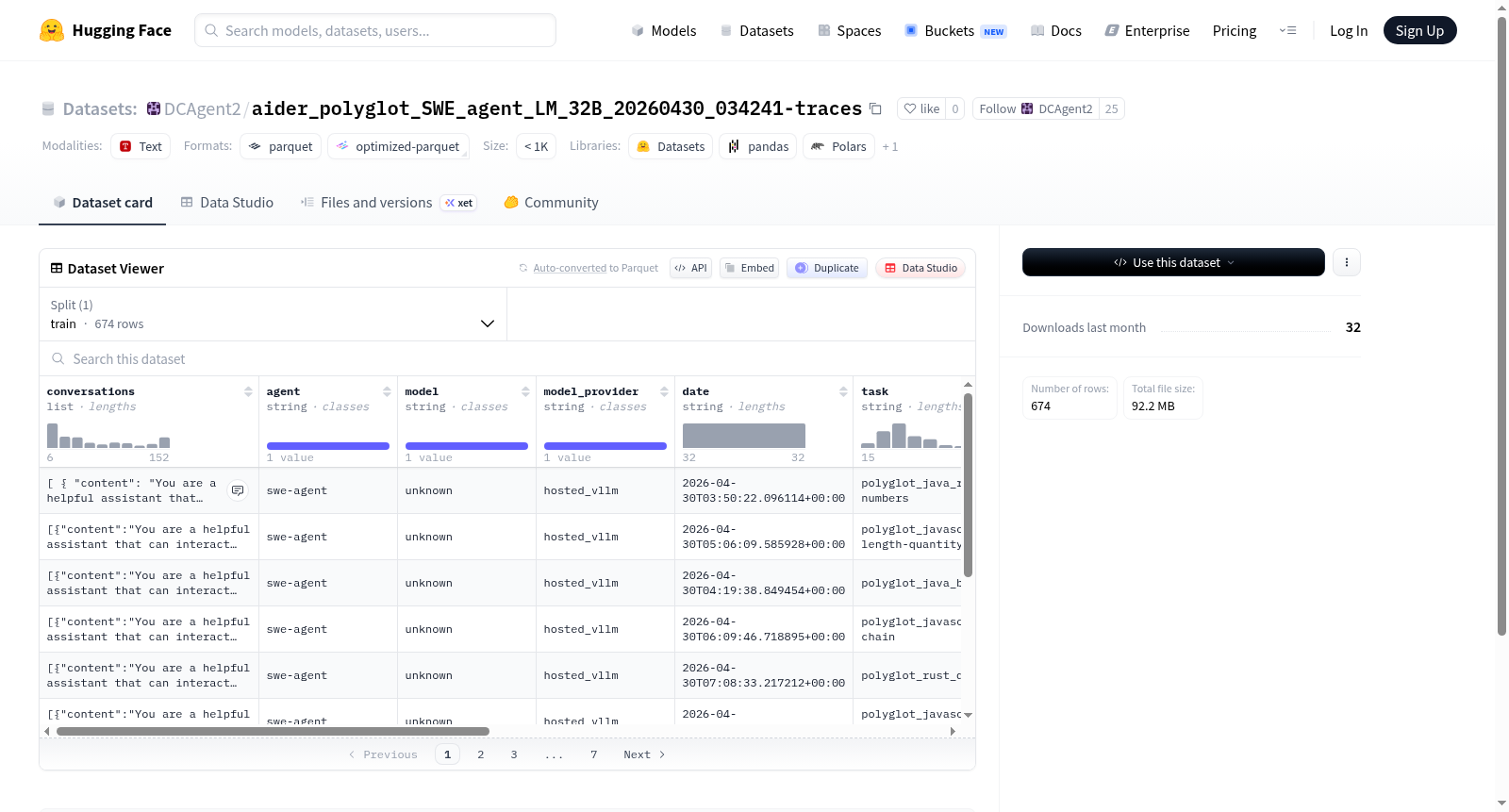Click the Sign Up button

click(1419, 30)
